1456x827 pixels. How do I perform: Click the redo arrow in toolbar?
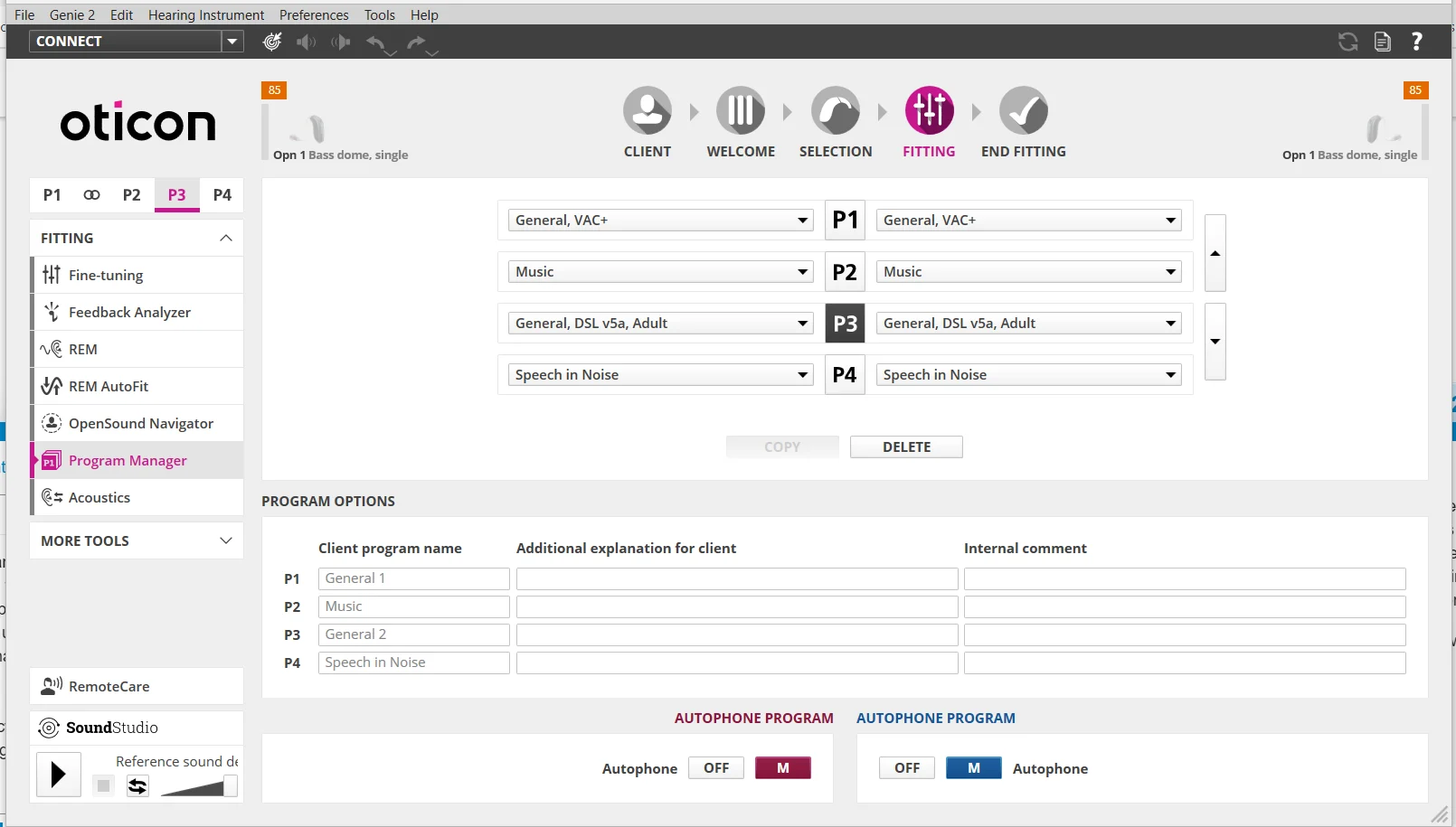[416, 42]
